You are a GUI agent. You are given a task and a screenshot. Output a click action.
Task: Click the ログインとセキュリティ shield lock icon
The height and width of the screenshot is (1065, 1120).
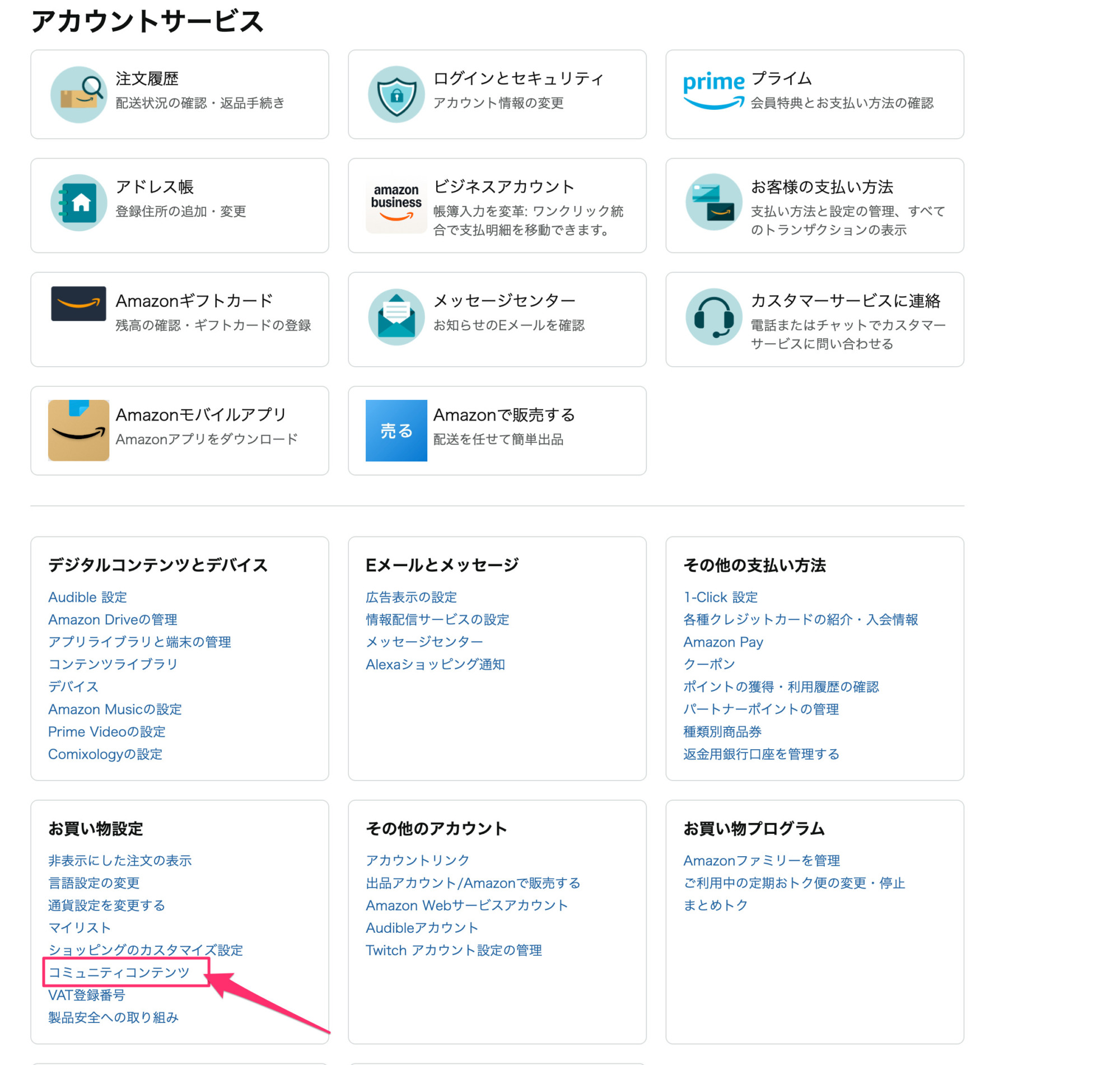(x=396, y=95)
